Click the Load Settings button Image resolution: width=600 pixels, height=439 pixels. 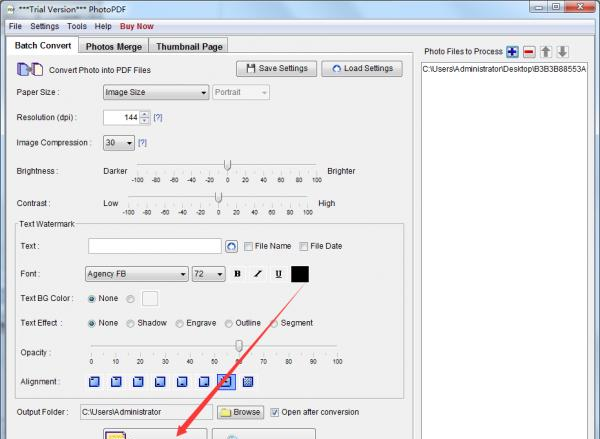coord(362,69)
